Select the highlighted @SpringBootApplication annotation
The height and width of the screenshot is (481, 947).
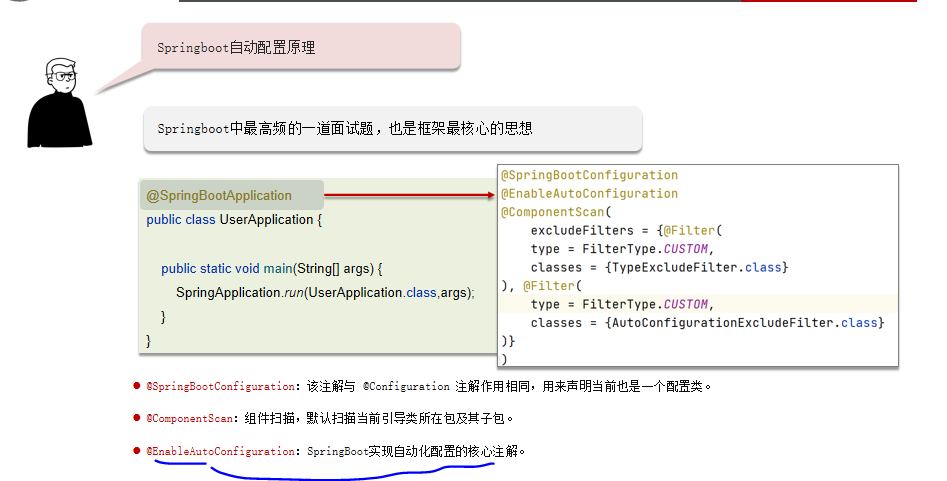tap(232, 195)
